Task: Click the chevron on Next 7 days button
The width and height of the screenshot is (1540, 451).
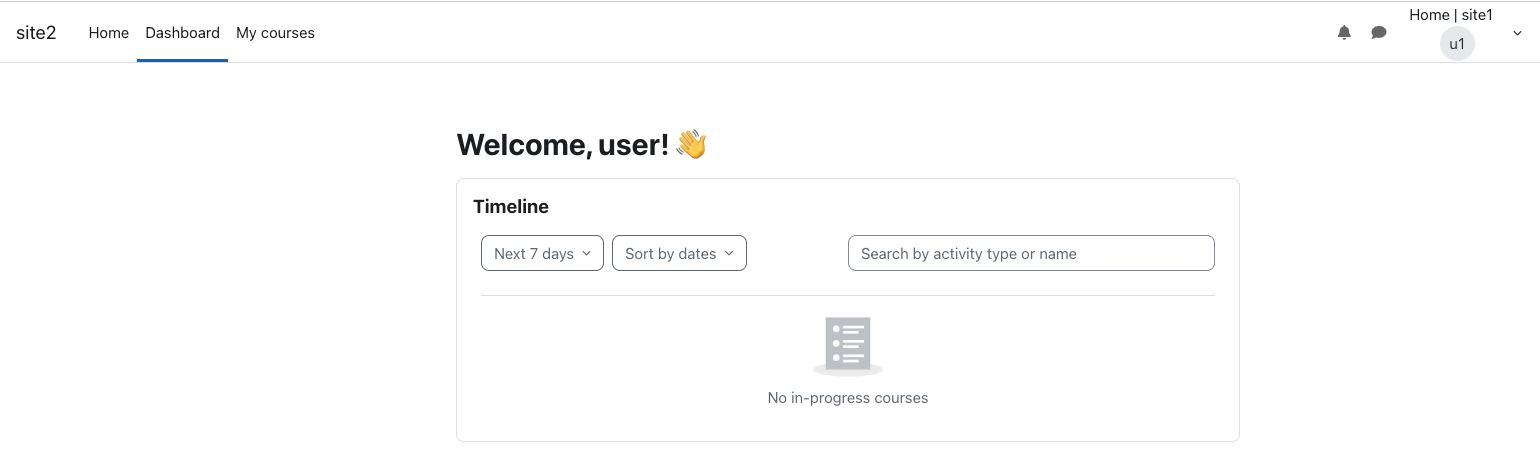Action: [x=587, y=253]
